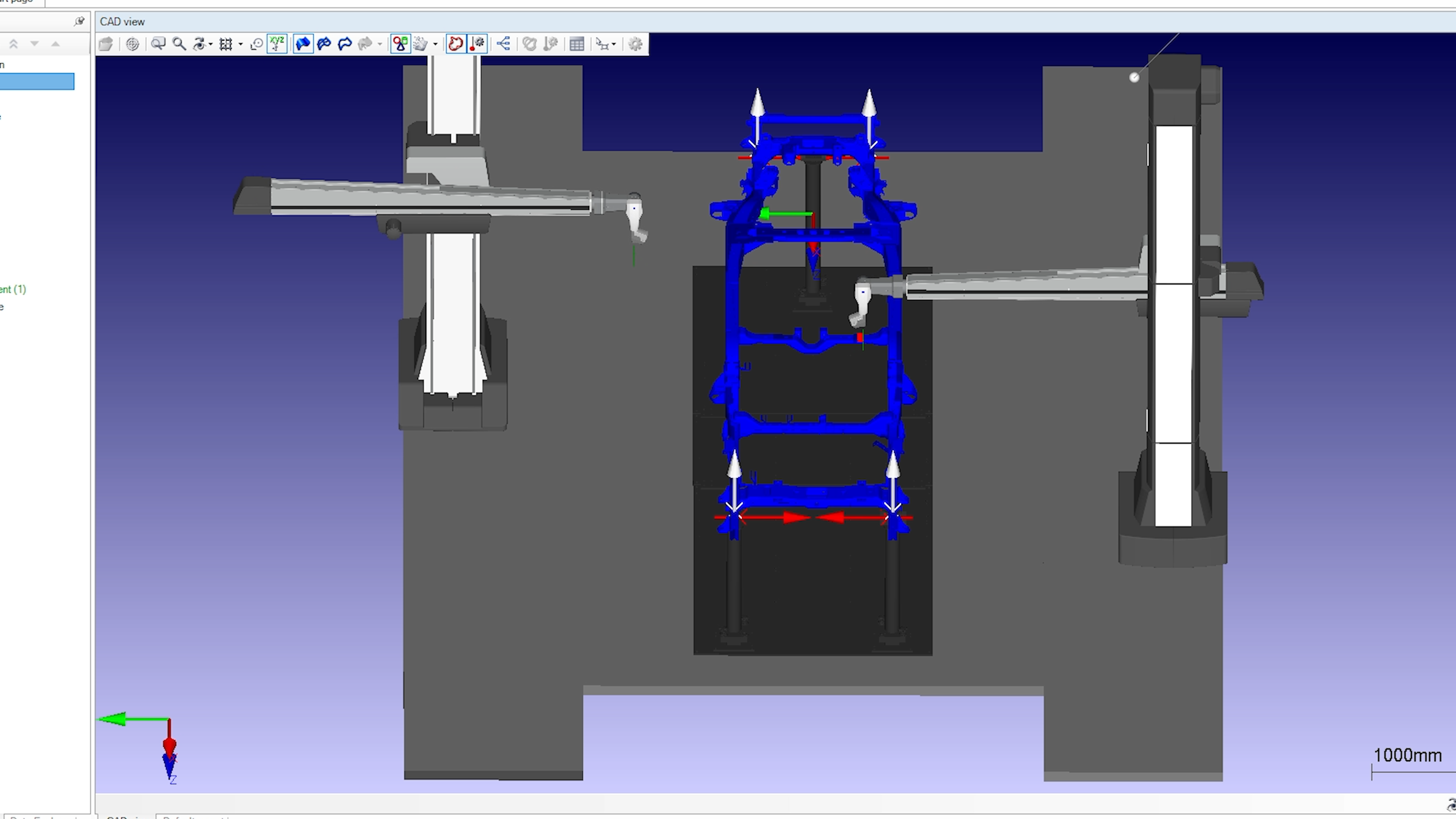Toggle the xyz coordinate system display
This screenshot has width=1456, height=819.
coord(277,44)
